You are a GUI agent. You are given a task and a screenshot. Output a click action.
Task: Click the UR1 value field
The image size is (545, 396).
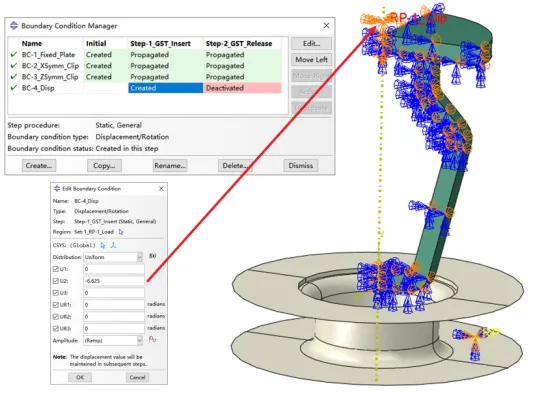tap(114, 305)
